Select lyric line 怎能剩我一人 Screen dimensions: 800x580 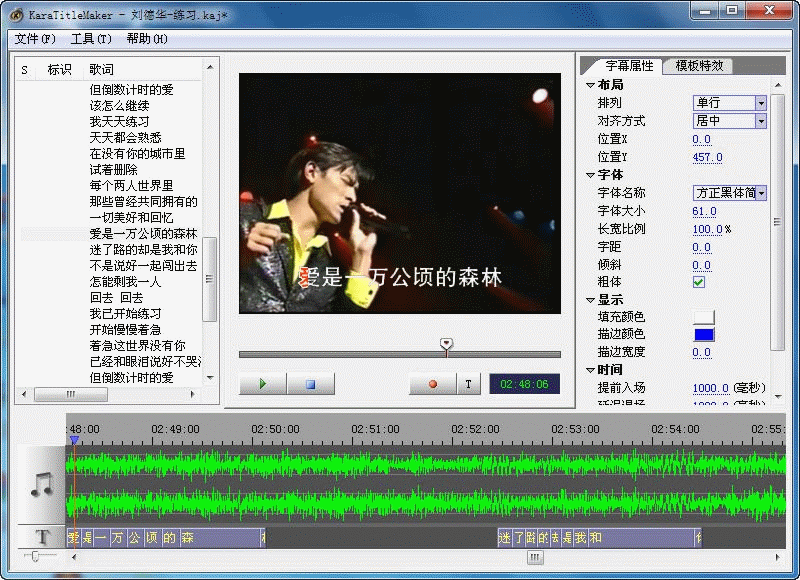click(x=125, y=282)
